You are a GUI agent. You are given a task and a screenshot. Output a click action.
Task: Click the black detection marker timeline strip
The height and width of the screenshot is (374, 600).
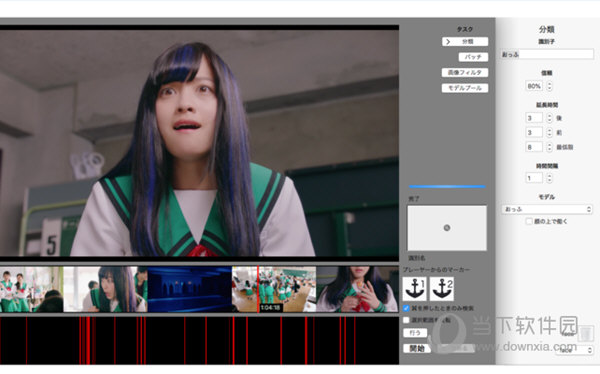[x=199, y=340]
